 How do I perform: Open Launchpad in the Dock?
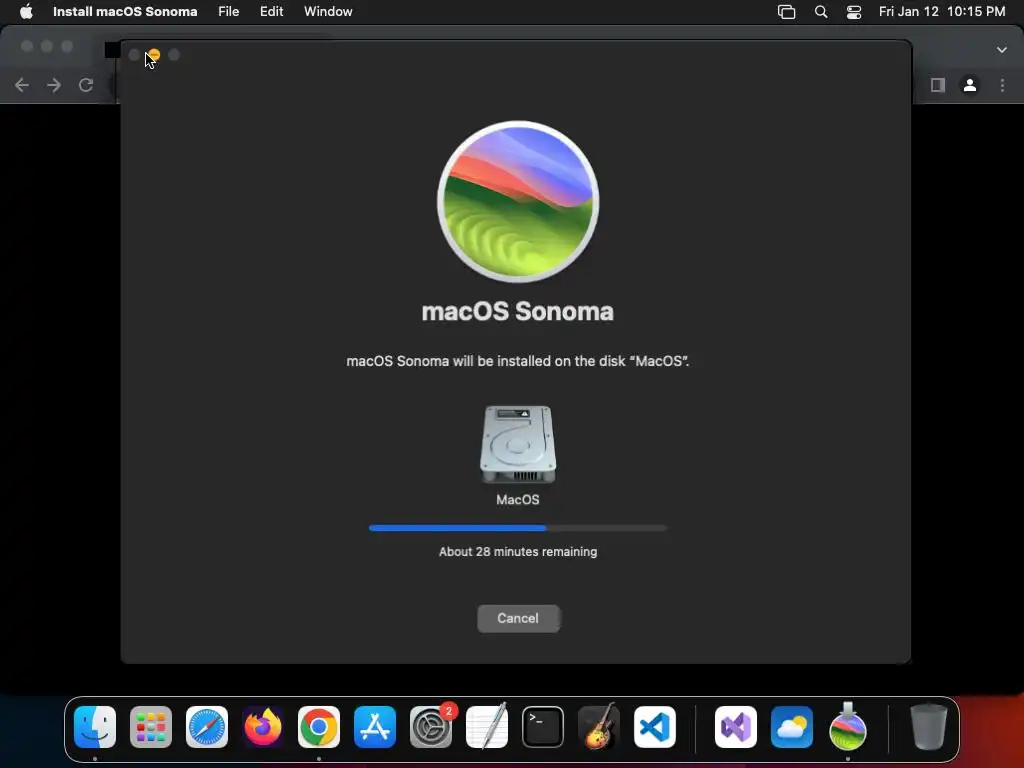coord(151,727)
